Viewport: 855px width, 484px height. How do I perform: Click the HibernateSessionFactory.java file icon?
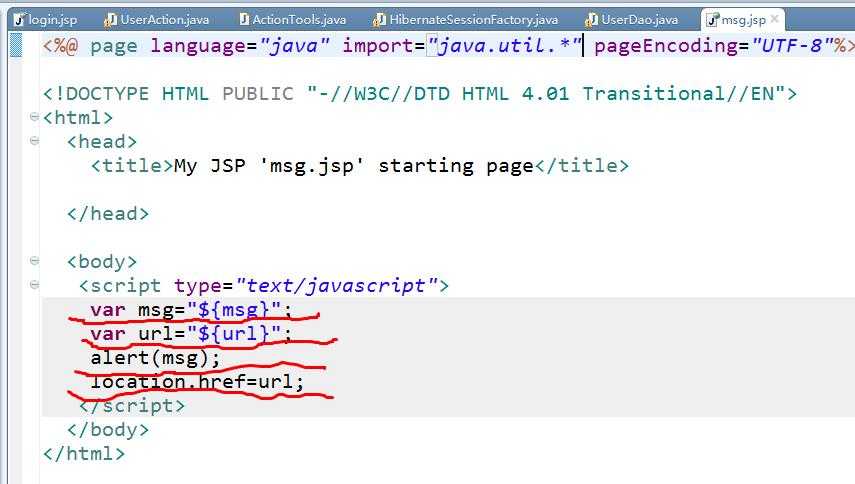(x=379, y=20)
